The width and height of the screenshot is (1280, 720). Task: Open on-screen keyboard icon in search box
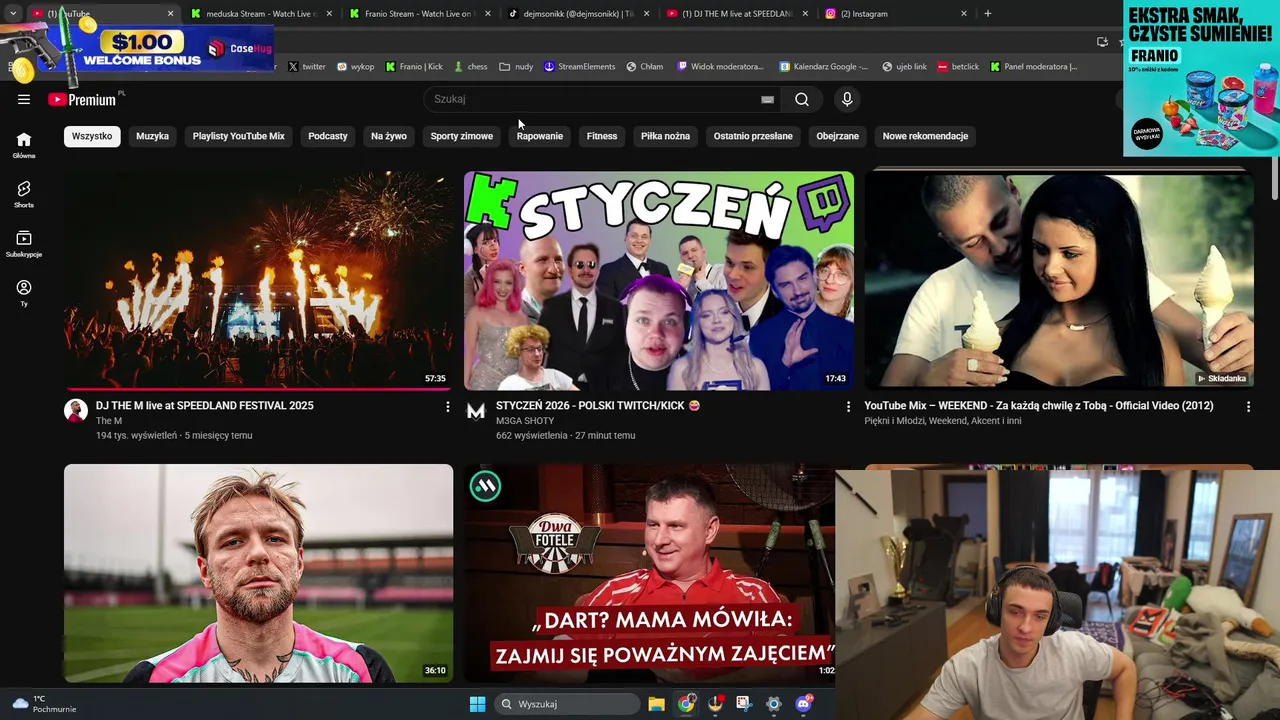767,99
